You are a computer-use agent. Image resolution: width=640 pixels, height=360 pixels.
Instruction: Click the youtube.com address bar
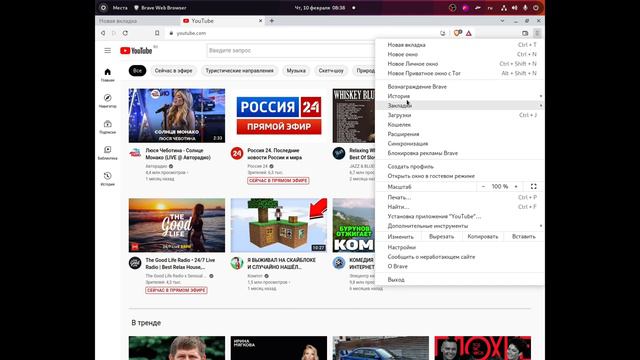(302, 33)
